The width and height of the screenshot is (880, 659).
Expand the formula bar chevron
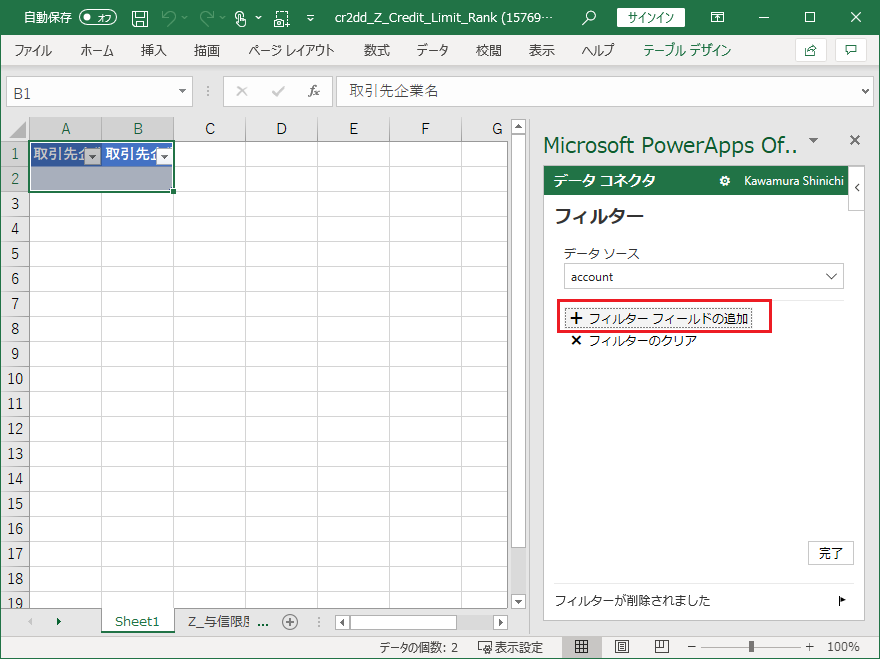click(x=865, y=91)
